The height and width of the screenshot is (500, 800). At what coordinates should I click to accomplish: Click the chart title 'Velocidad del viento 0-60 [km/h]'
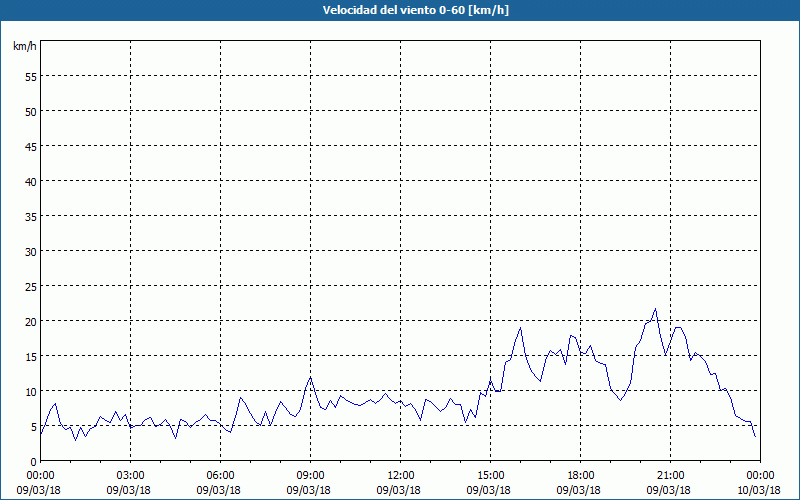click(400, 11)
